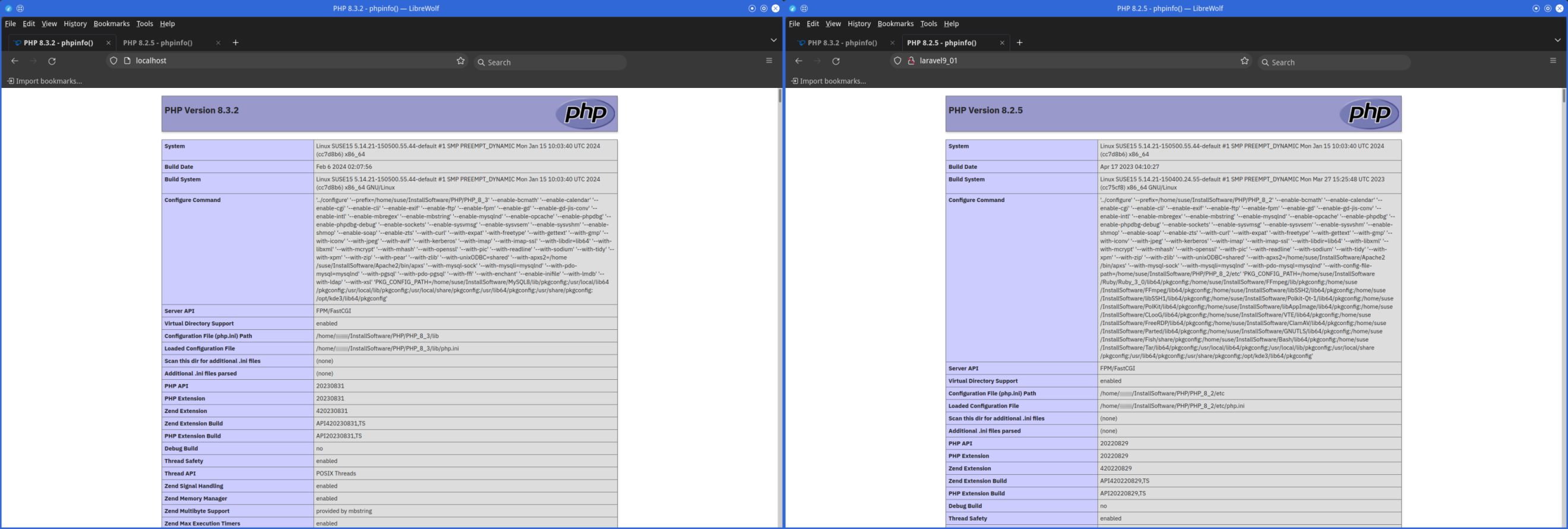
Task: Reload the page in right LibreWolf window
Action: (x=836, y=61)
